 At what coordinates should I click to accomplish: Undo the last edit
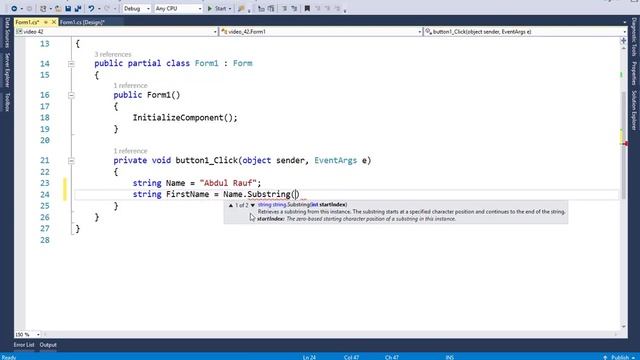pos(91,8)
